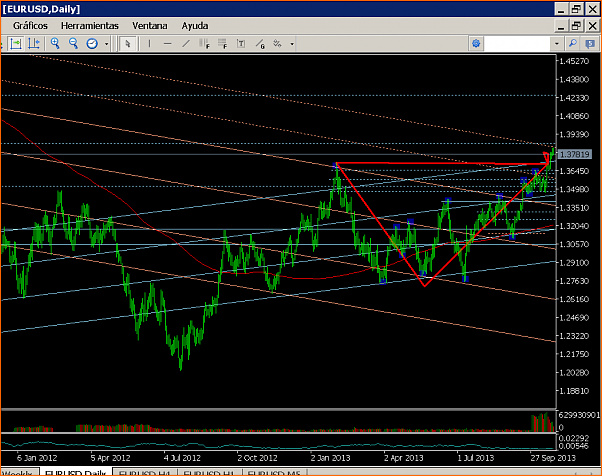This screenshot has width=602, height=476.
Task: Click the current price label 1.37819
Action: 574,154
